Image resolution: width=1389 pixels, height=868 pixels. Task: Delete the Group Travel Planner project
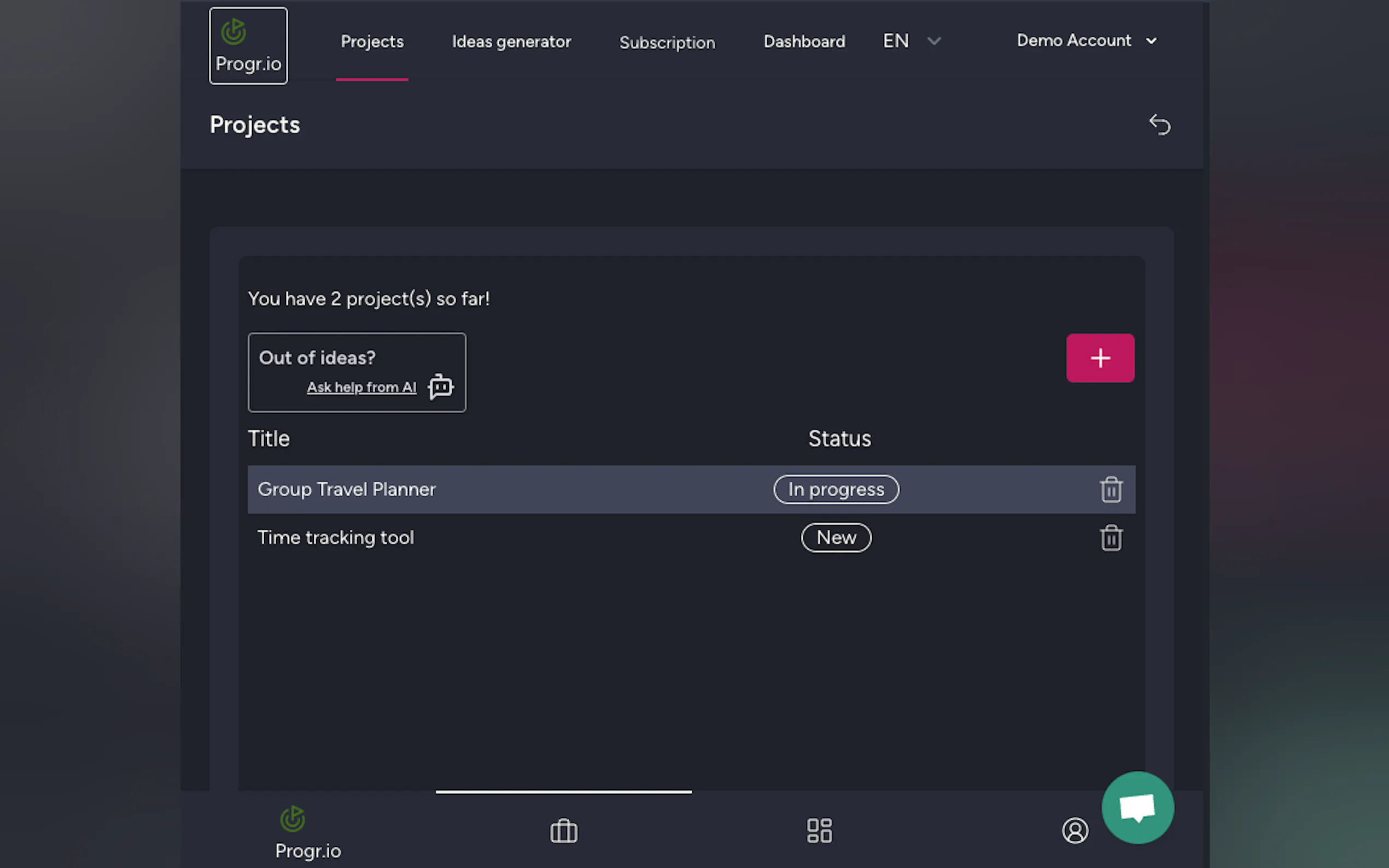1111,490
